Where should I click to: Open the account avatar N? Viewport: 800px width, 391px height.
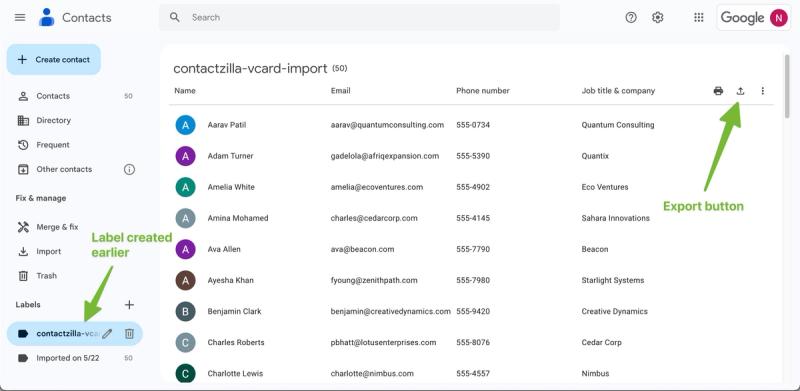[779, 18]
